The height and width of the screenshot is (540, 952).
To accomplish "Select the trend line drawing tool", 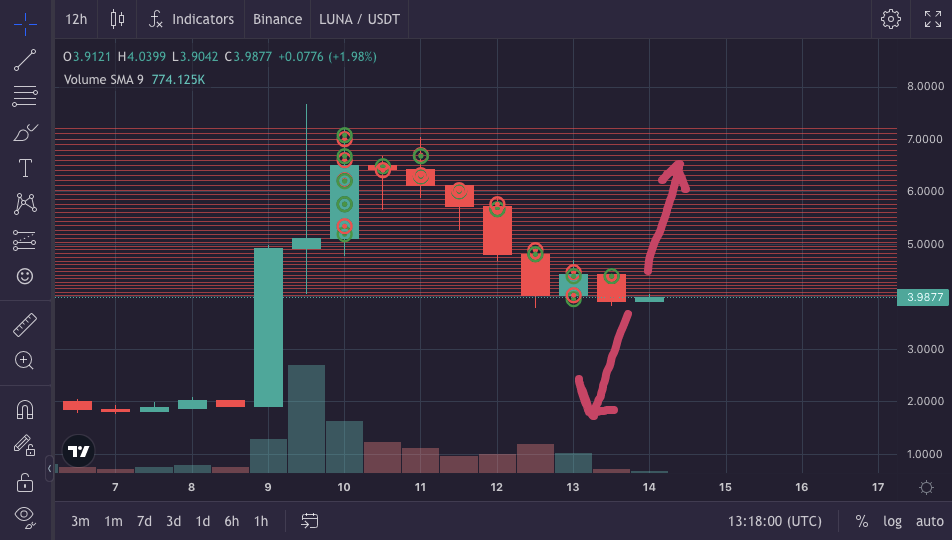I will (x=26, y=60).
